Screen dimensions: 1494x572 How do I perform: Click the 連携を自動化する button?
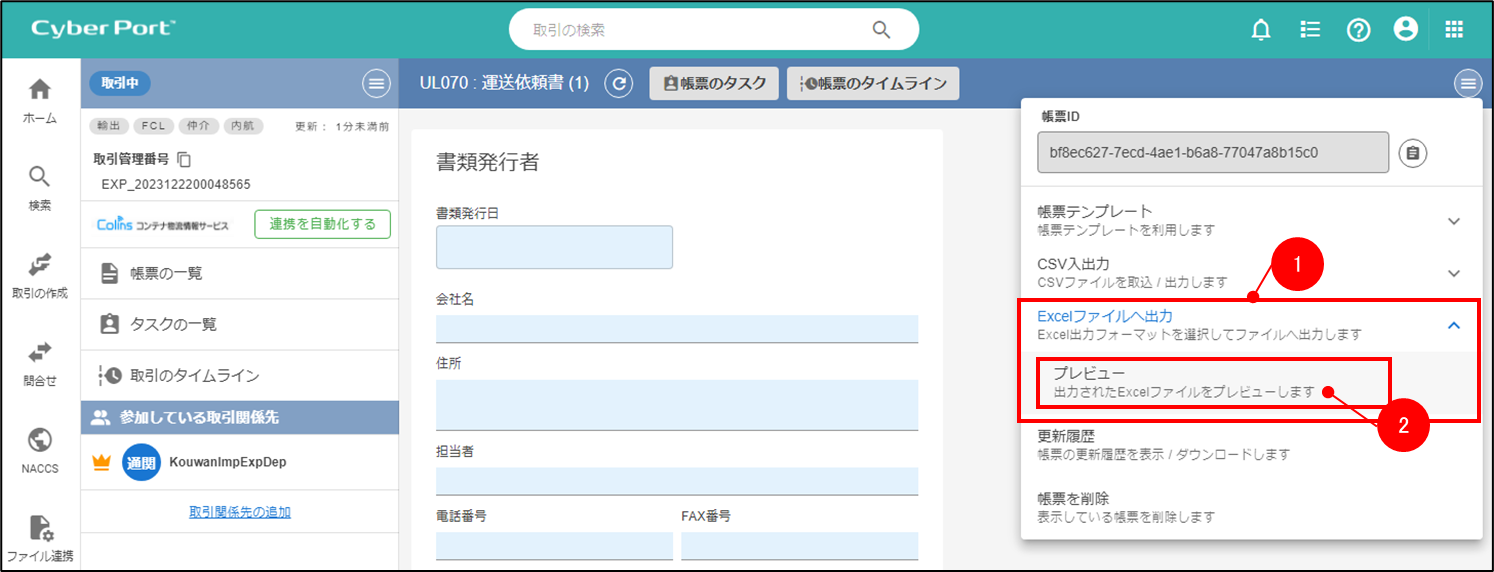[x=322, y=224]
